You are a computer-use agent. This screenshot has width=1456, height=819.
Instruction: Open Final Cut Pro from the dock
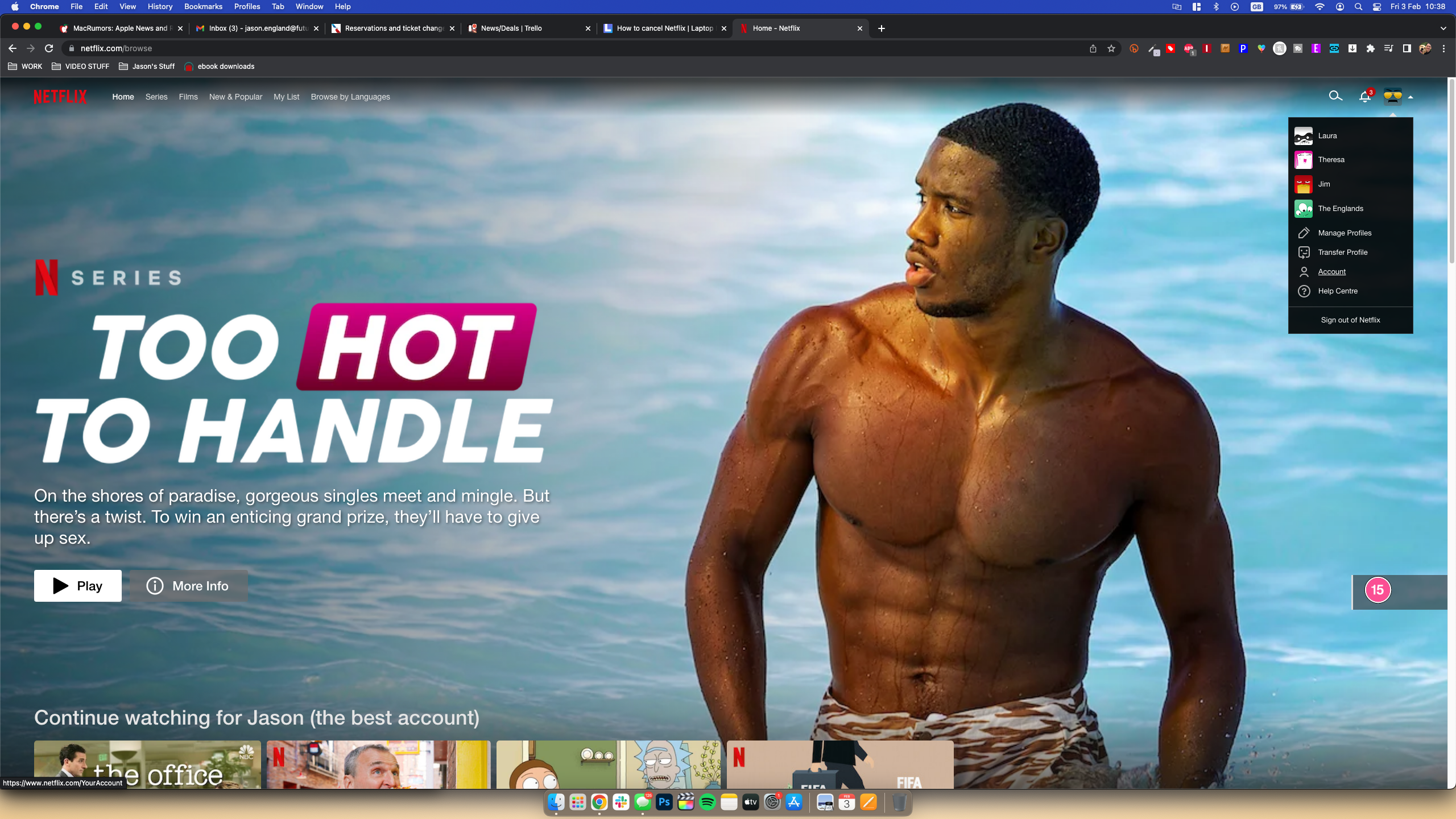(686, 803)
